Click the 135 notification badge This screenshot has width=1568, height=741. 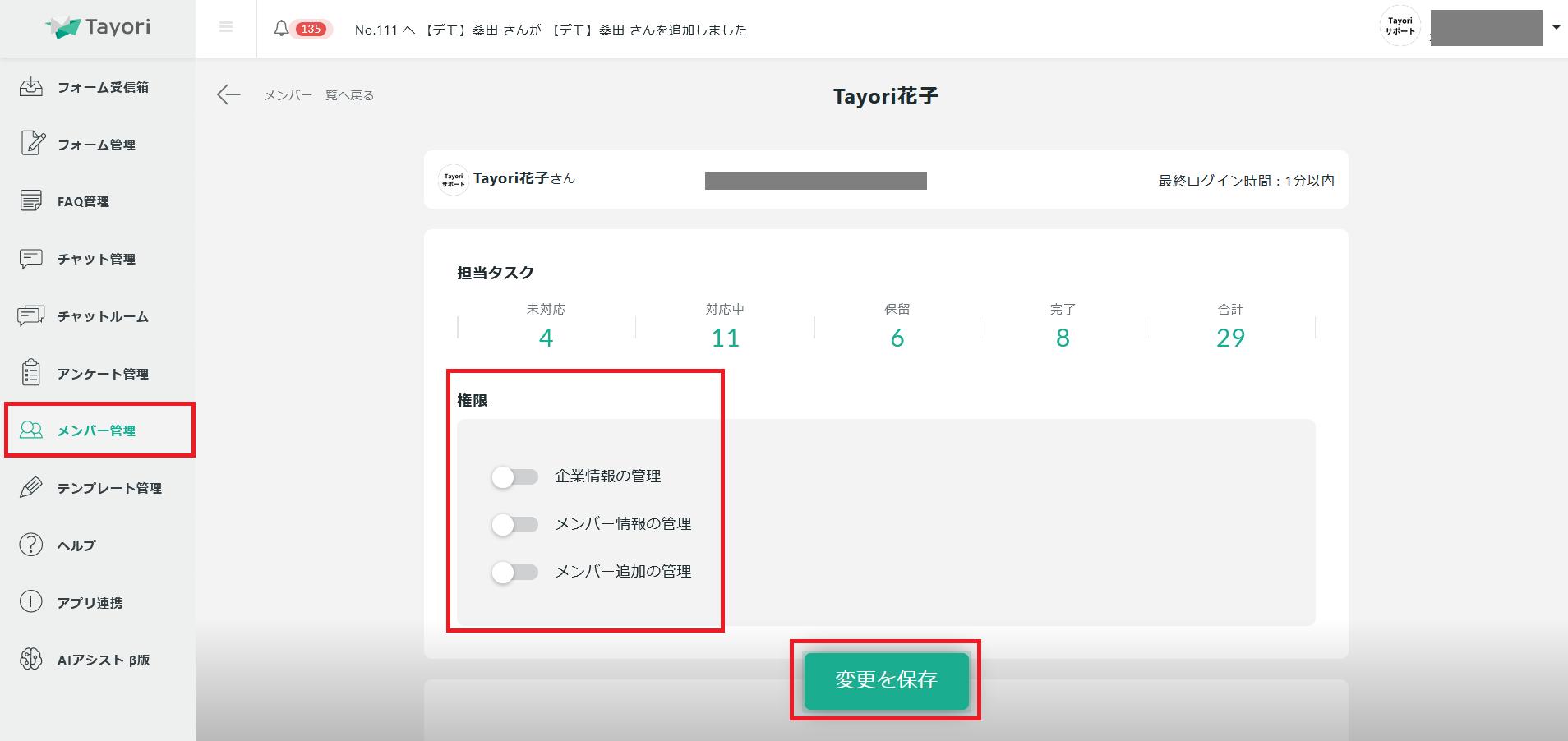[311, 29]
